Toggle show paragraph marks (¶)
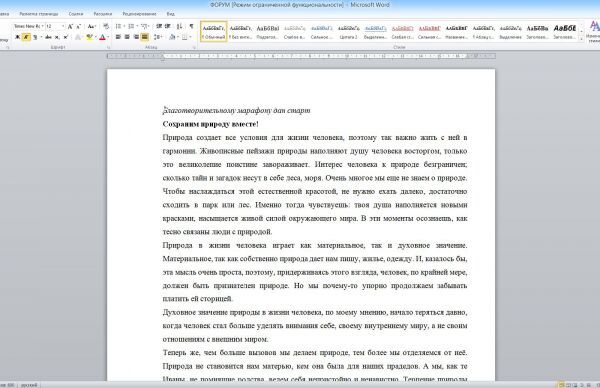Screen dimensions: 600x388 coord(191,26)
